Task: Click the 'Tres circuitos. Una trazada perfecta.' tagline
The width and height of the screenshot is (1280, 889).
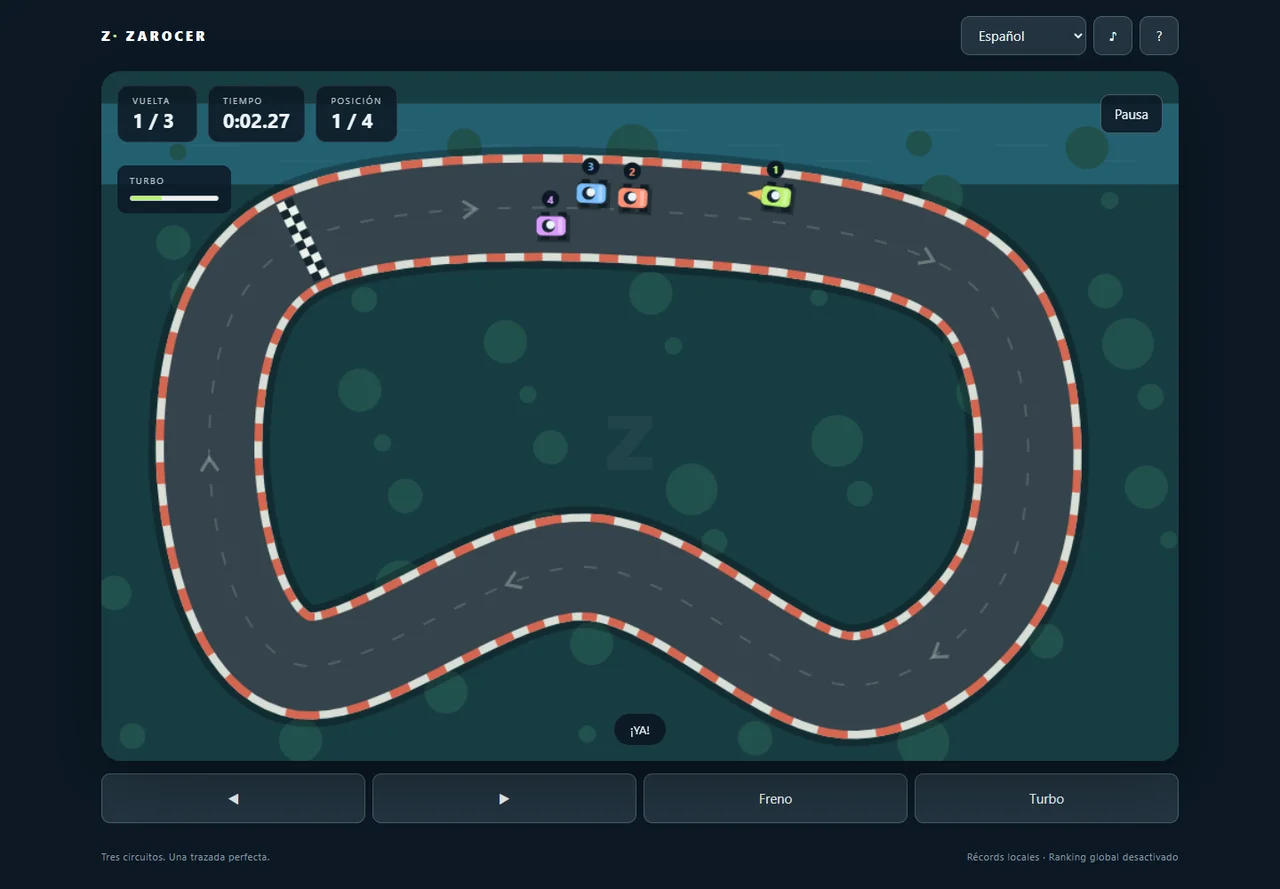Action: pyautogui.click(x=185, y=857)
